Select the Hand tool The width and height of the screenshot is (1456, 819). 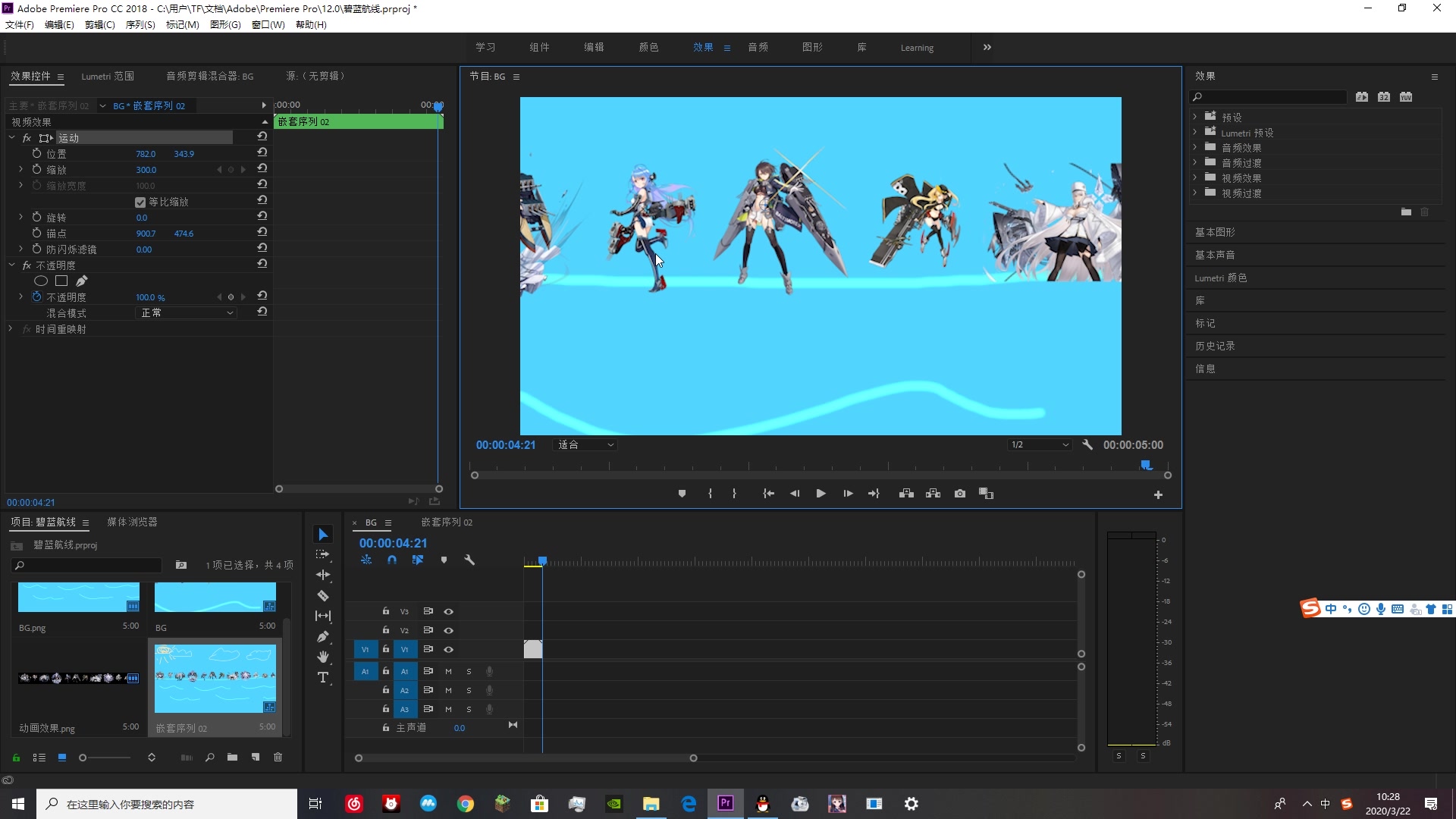(x=323, y=657)
